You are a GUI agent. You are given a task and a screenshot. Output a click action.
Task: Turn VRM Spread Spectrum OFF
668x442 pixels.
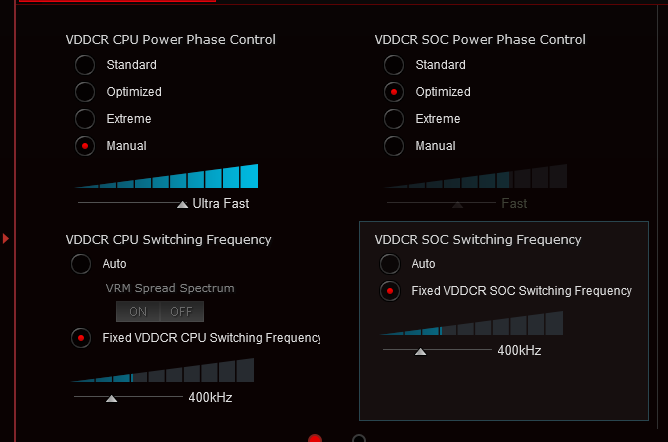[x=180, y=311]
